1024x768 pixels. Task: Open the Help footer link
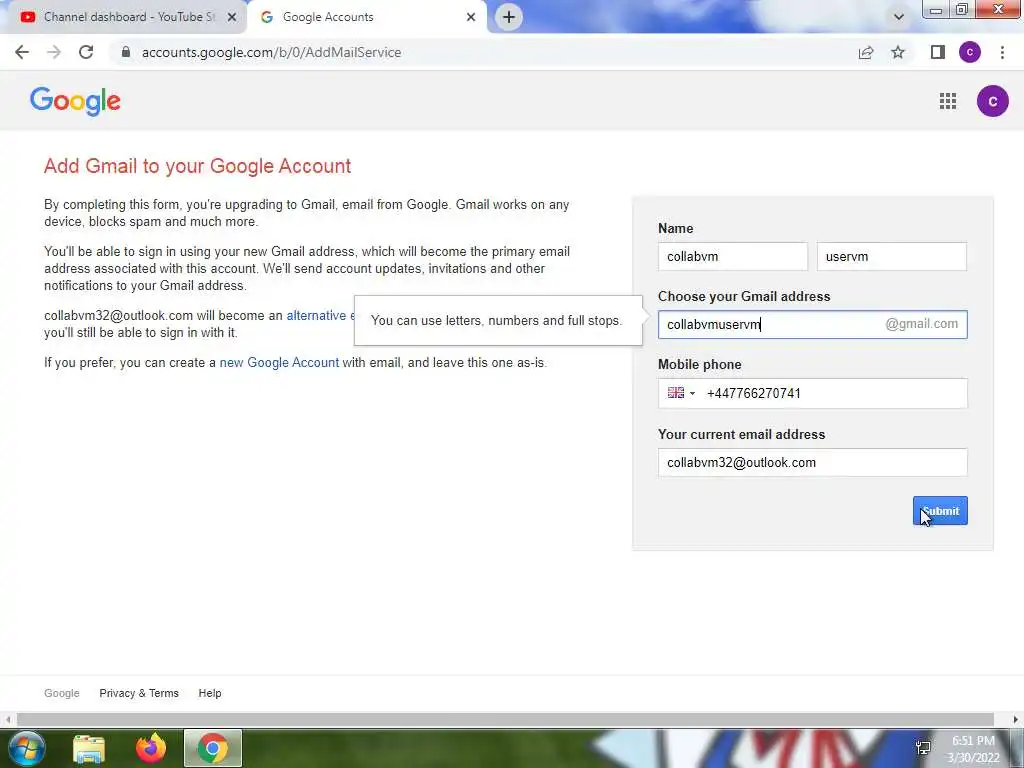coord(210,693)
